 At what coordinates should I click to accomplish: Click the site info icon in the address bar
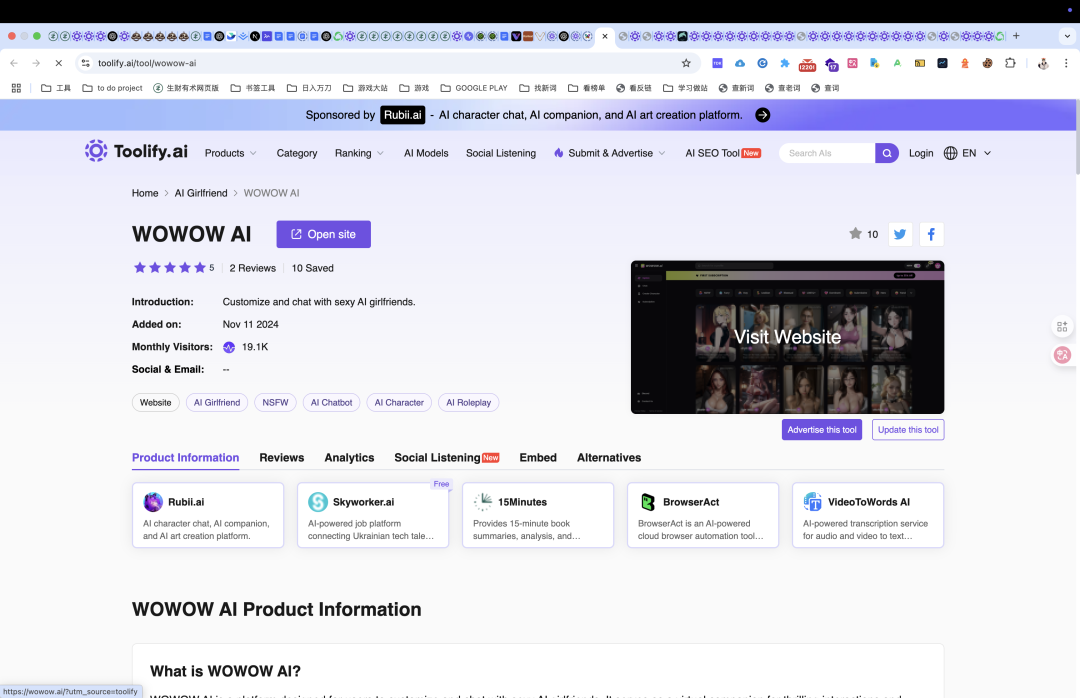(x=85, y=63)
